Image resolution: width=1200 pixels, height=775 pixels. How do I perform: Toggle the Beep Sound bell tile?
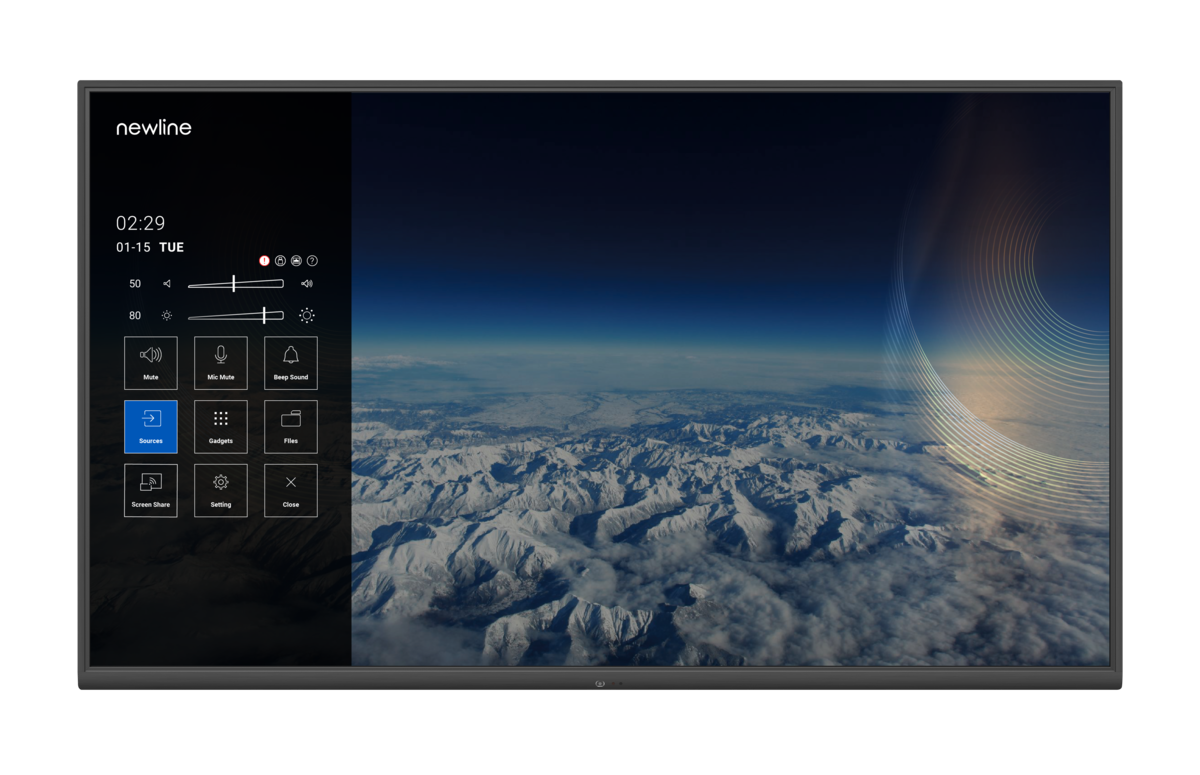(x=291, y=362)
